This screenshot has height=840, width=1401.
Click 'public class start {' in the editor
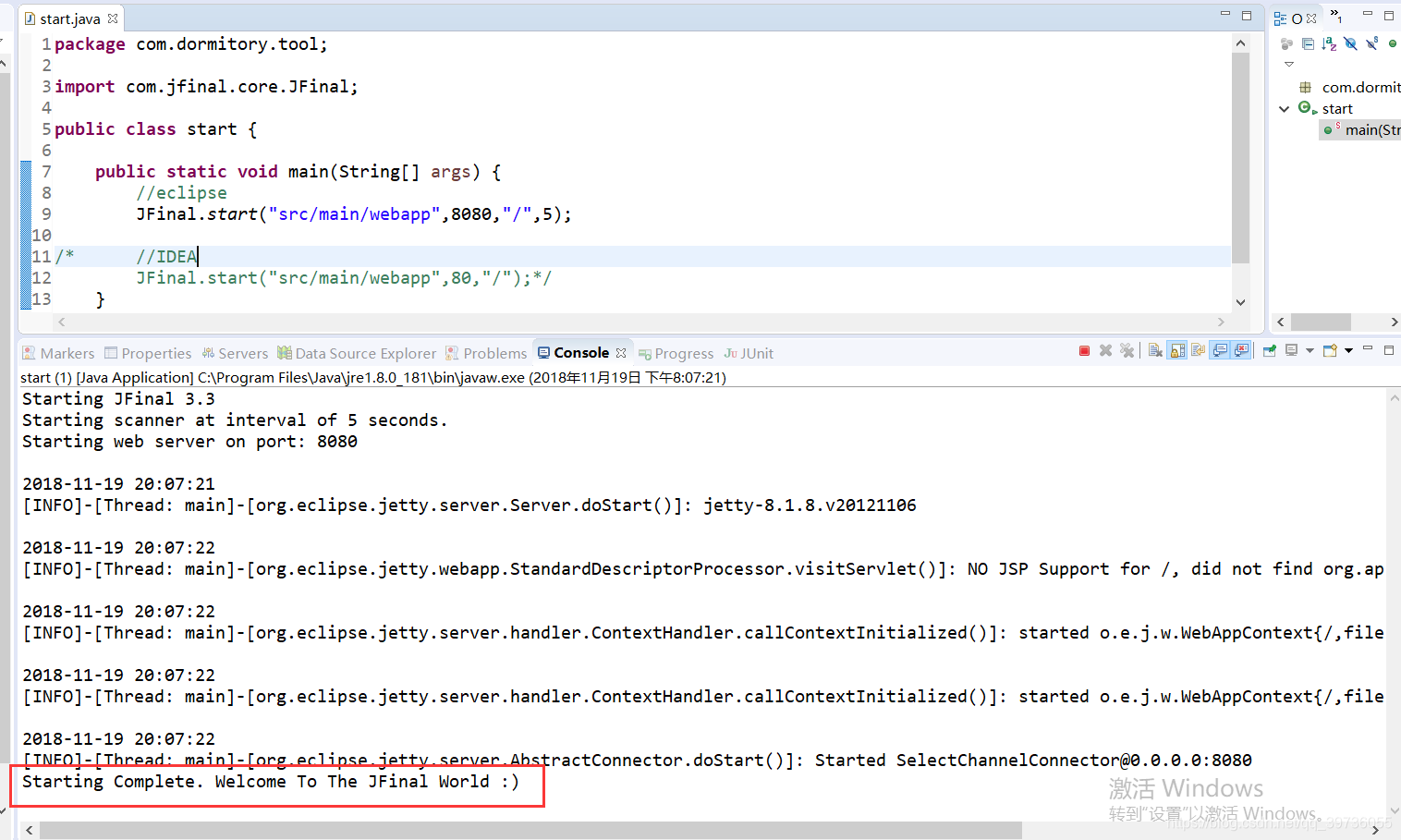pos(155,129)
